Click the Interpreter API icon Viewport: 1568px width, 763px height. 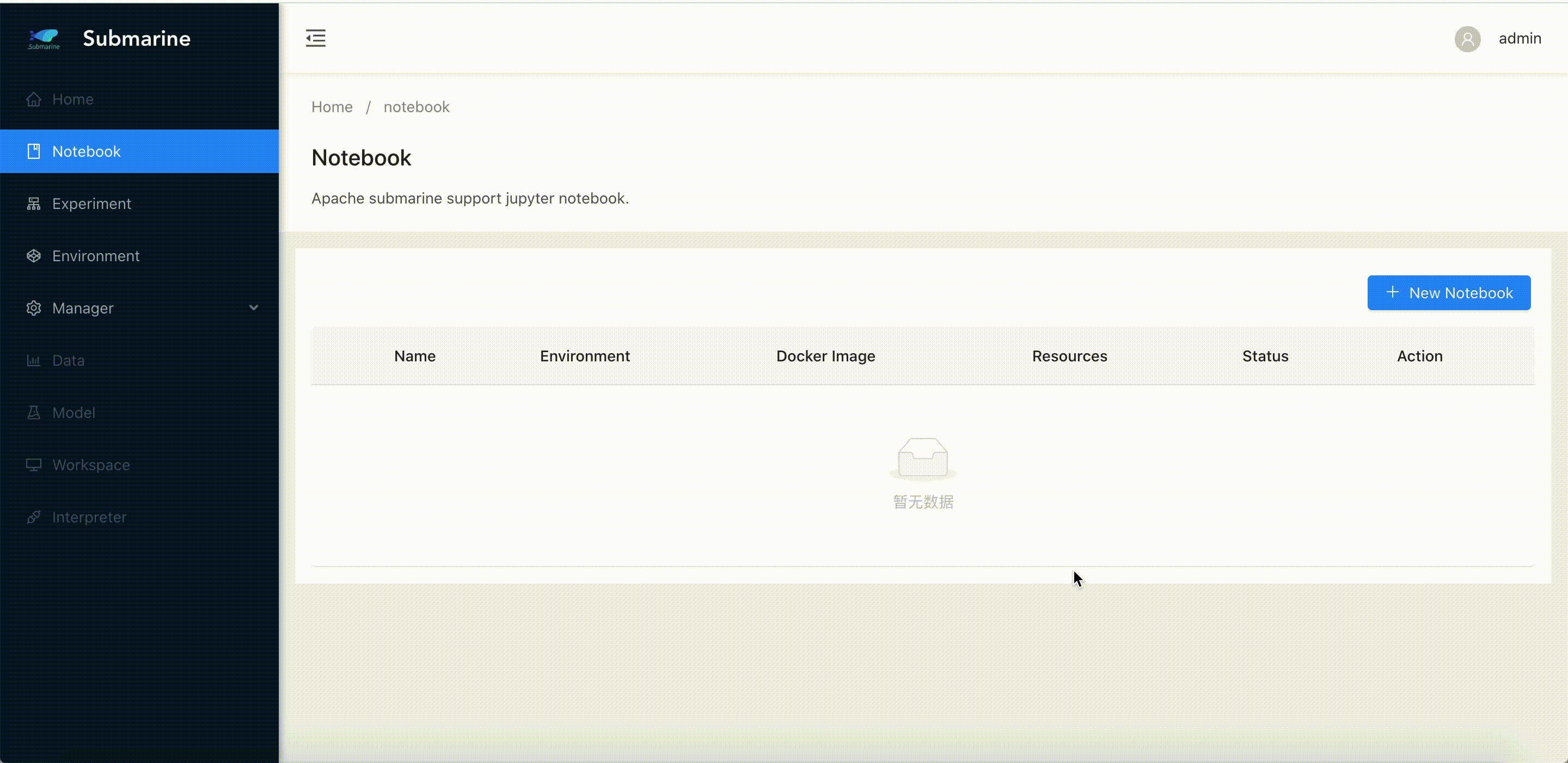[x=33, y=518]
